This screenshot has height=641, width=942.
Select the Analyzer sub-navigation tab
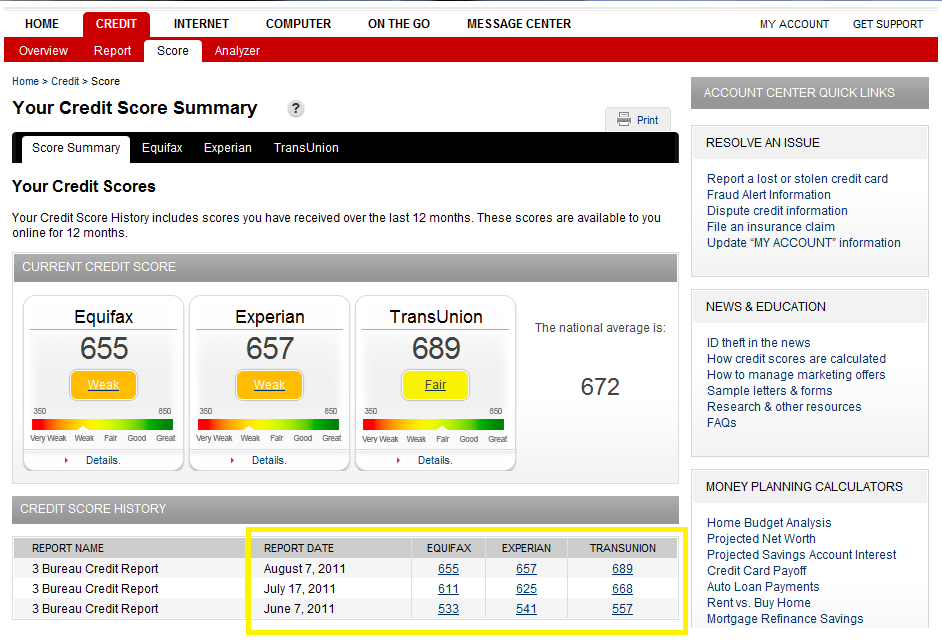tap(237, 51)
